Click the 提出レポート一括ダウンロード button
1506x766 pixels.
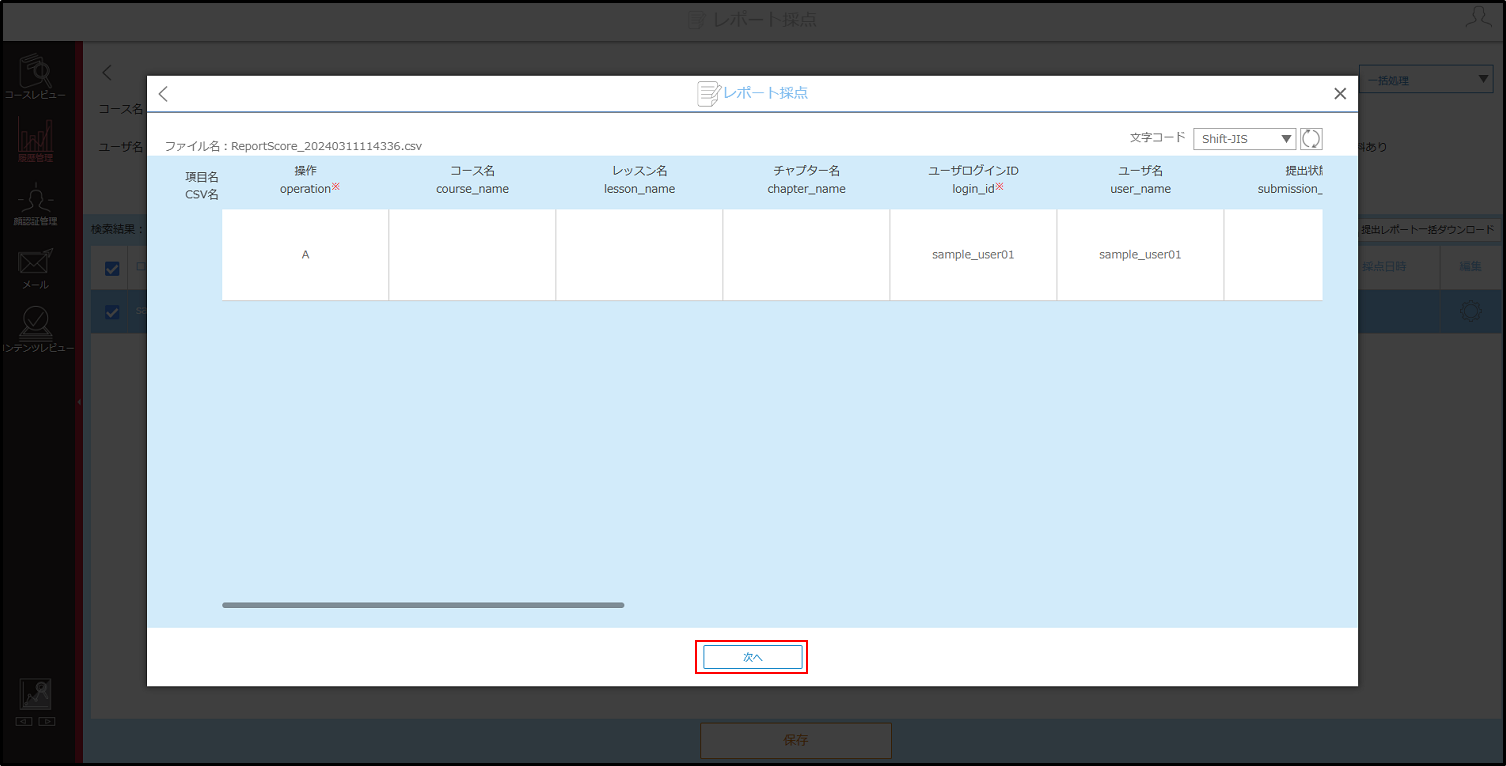(x=1427, y=230)
